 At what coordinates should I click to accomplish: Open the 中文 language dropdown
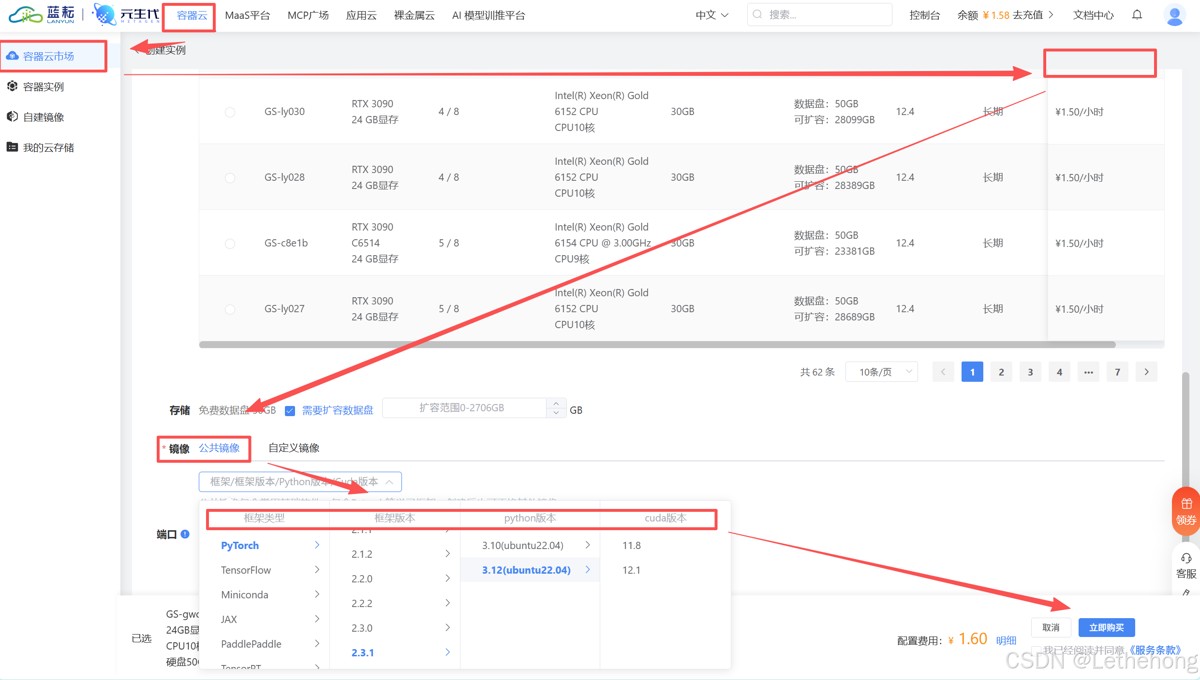pyautogui.click(x=712, y=15)
